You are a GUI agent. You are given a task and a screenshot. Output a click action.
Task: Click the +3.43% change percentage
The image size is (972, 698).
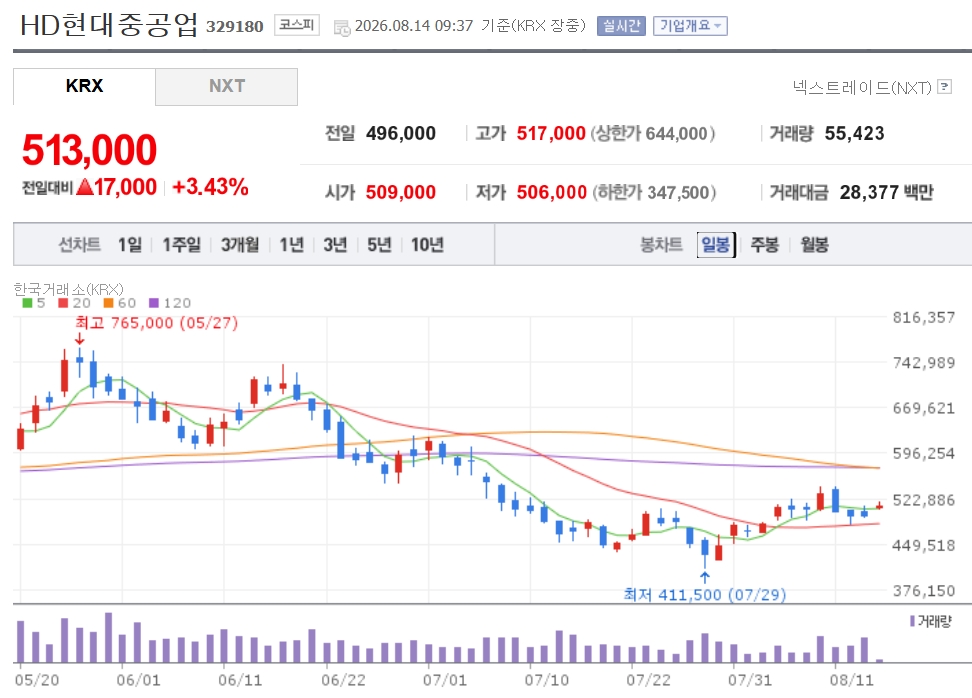pyautogui.click(x=210, y=187)
